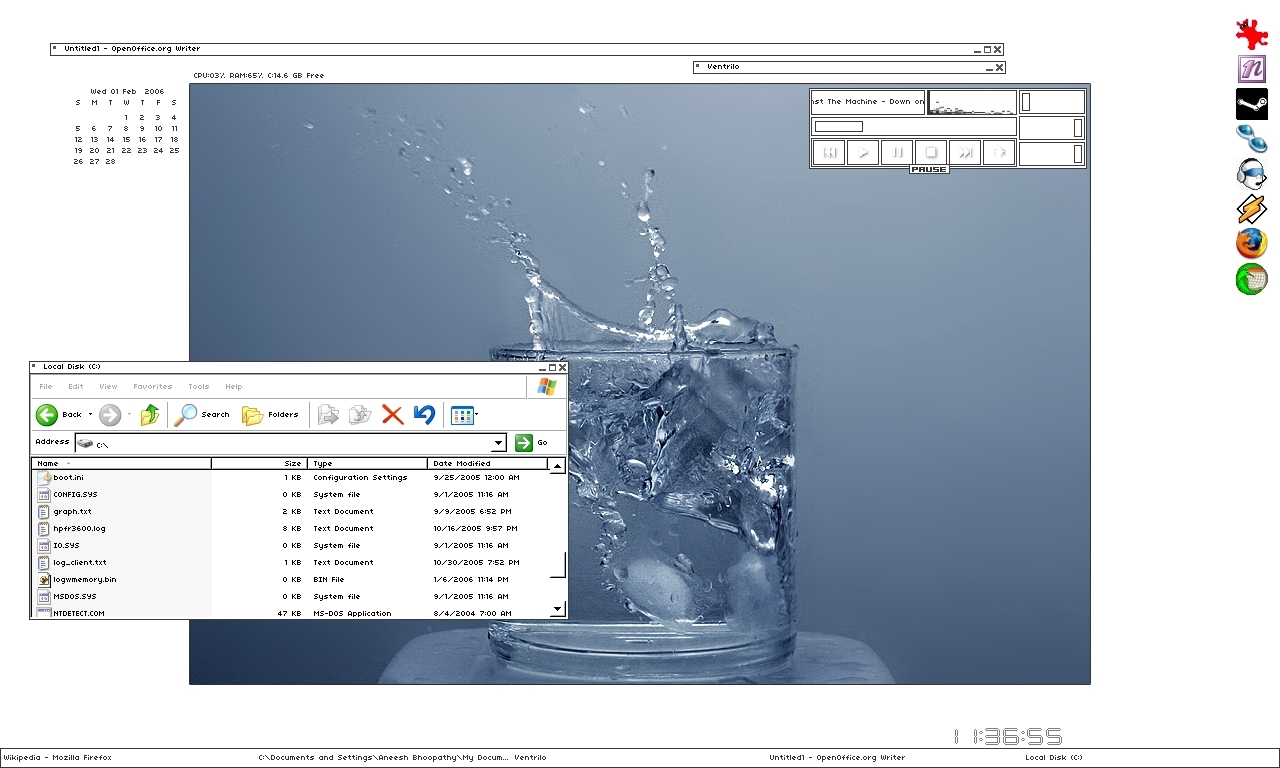1280x768 pixels.
Task: Click the Up folder icon in Explorer
Action: [x=150, y=415]
